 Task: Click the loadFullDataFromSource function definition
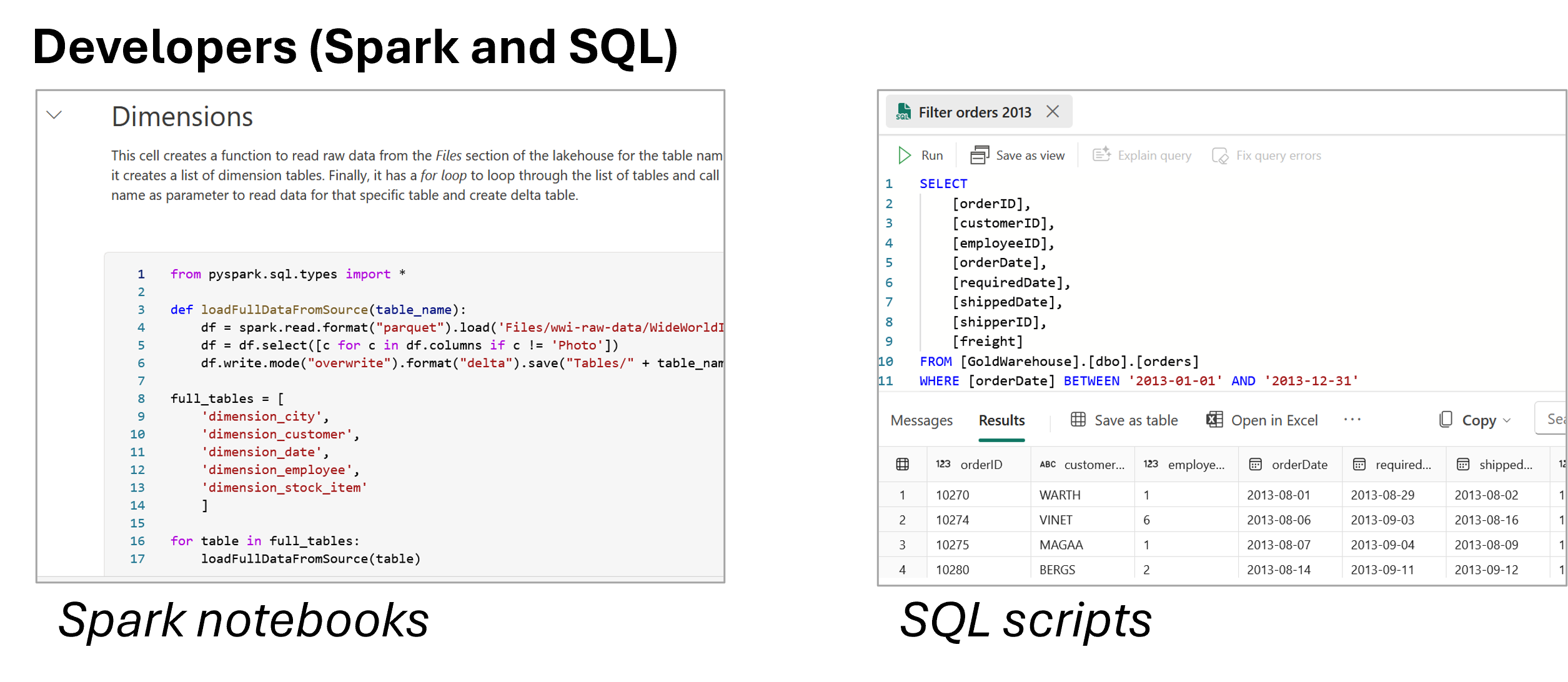tap(318, 310)
